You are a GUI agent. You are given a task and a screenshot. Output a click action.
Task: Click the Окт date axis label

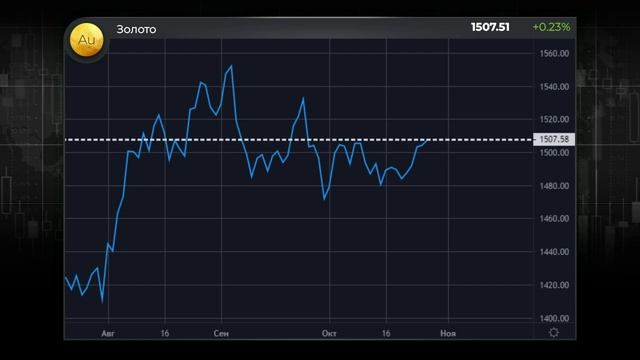[329, 333]
